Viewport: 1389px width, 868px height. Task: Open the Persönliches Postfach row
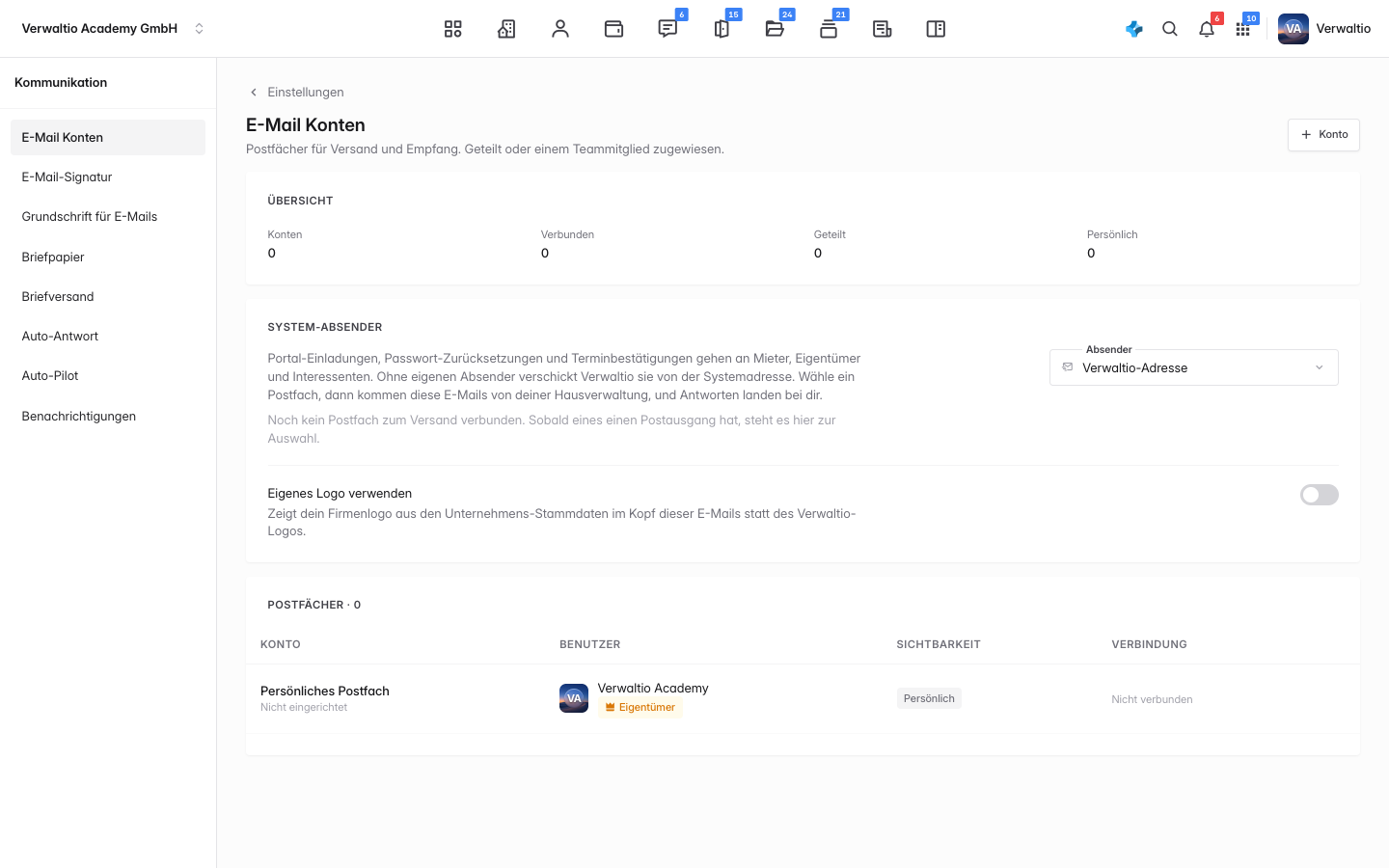click(803, 699)
